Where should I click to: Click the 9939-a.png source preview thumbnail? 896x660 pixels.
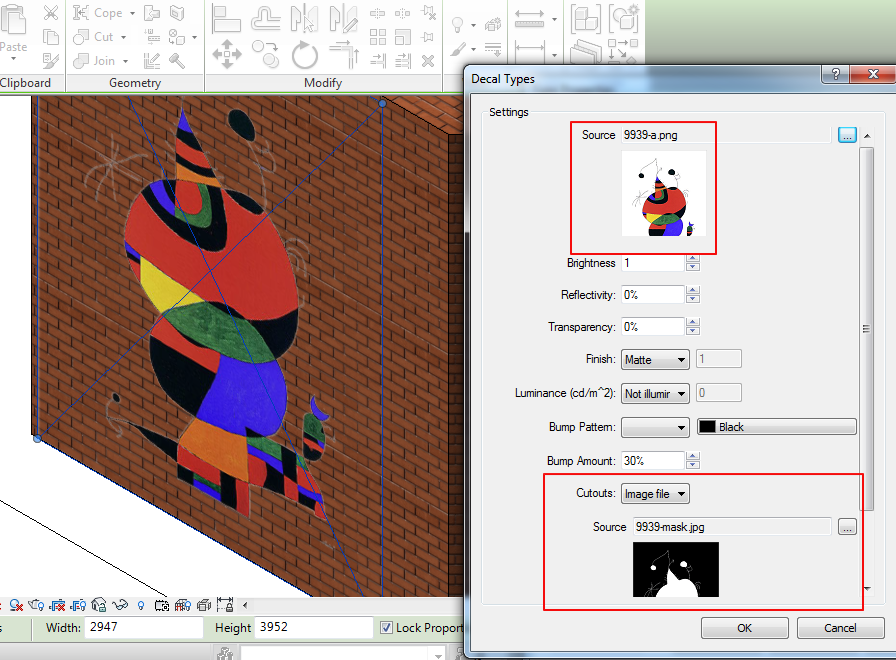point(664,193)
